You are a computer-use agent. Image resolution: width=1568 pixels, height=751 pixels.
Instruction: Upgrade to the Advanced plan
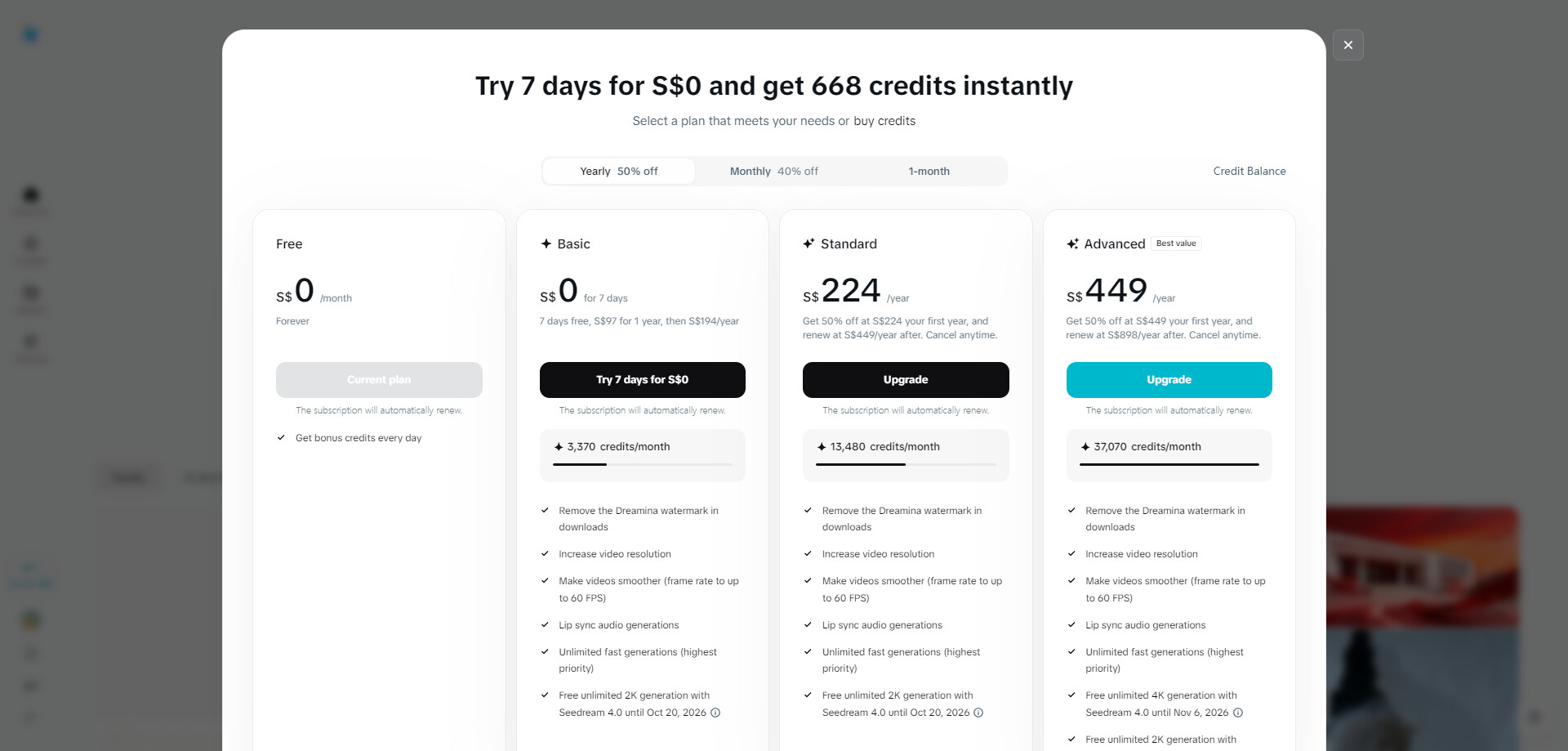click(1169, 380)
